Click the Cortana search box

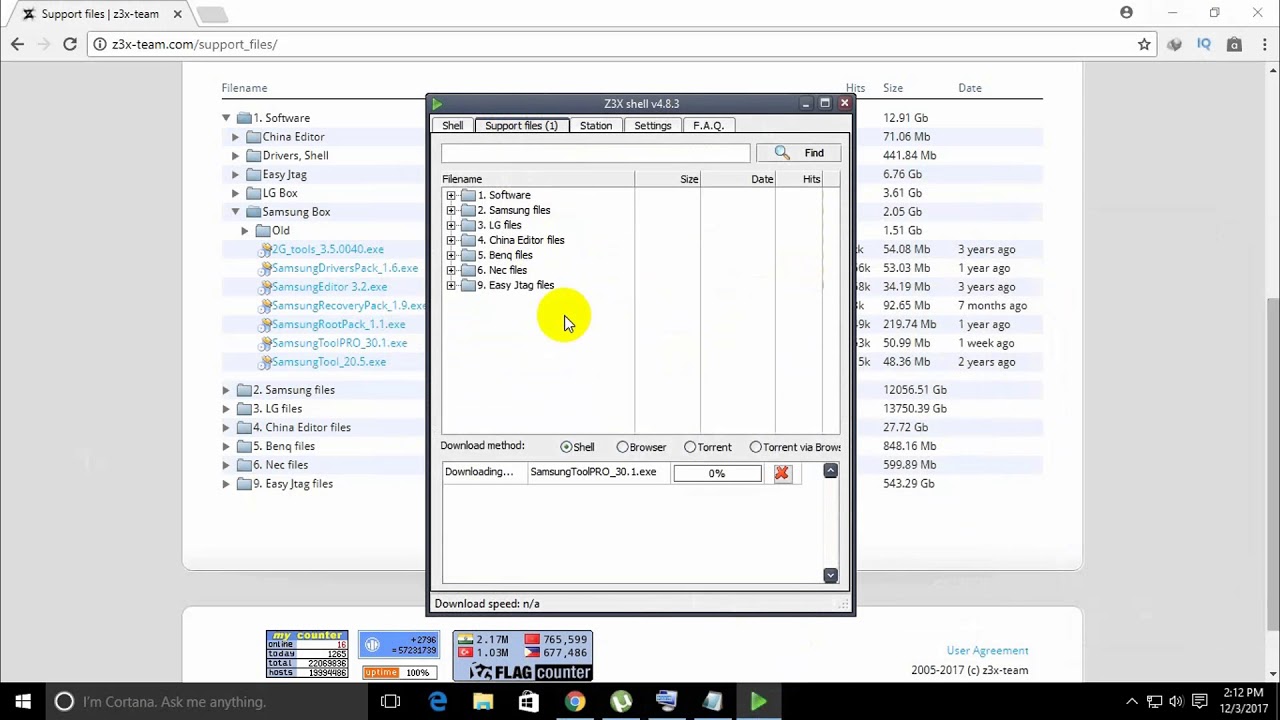206,702
